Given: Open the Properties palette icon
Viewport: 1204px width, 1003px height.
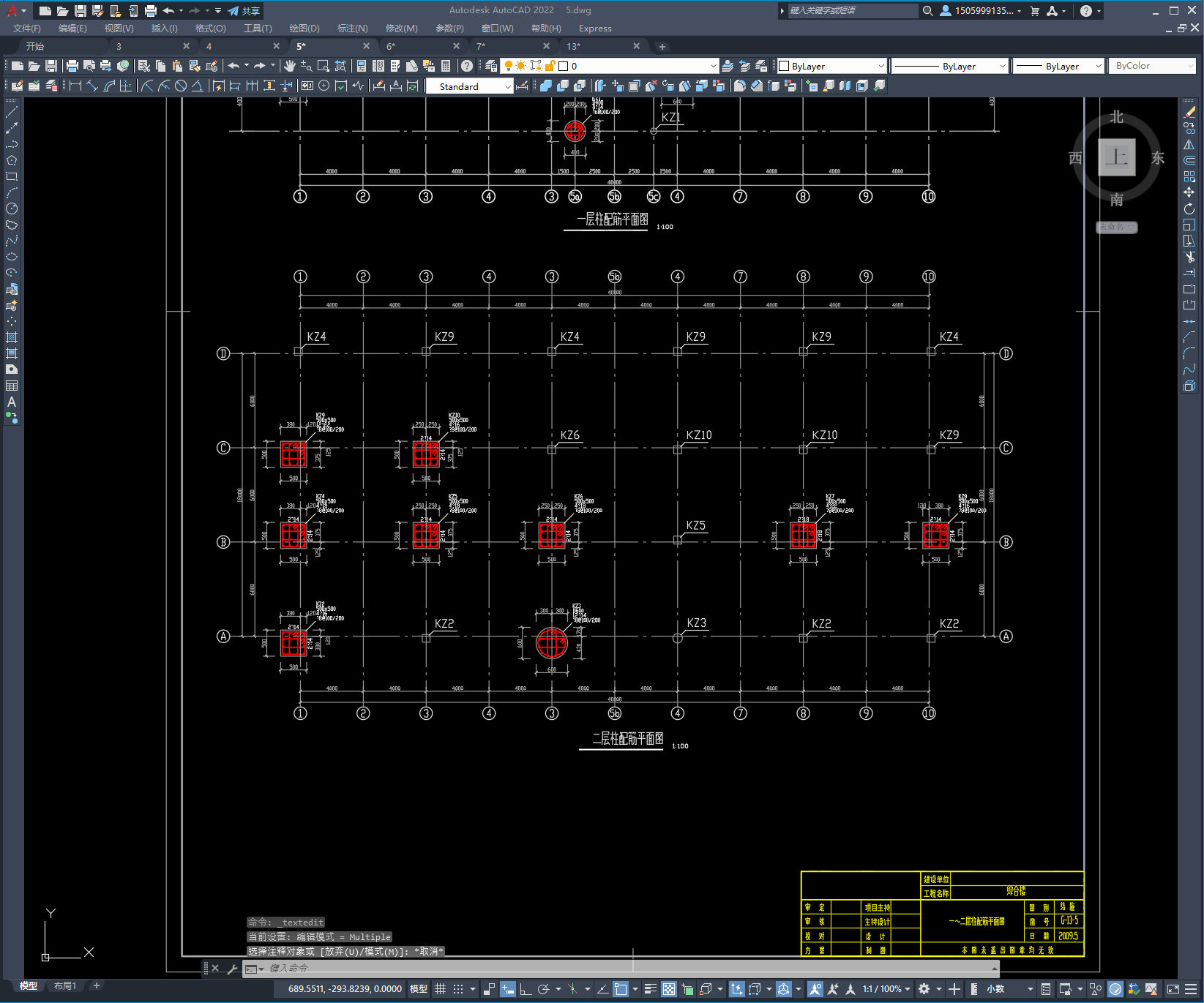Looking at the screenshot, I should pyautogui.click(x=362, y=66).
